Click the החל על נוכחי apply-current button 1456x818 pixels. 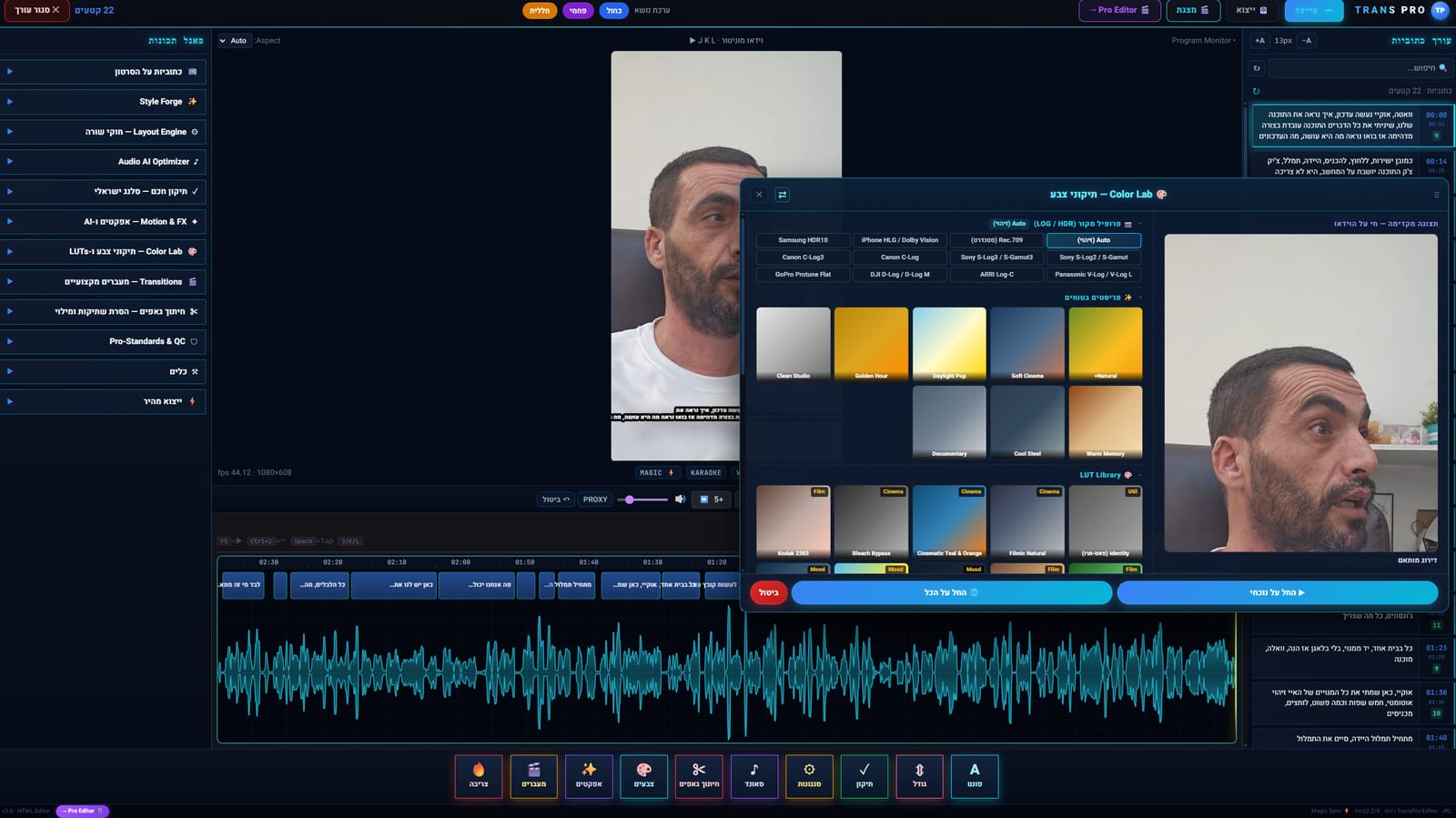pyautogui.click(x=1278, y=592)
